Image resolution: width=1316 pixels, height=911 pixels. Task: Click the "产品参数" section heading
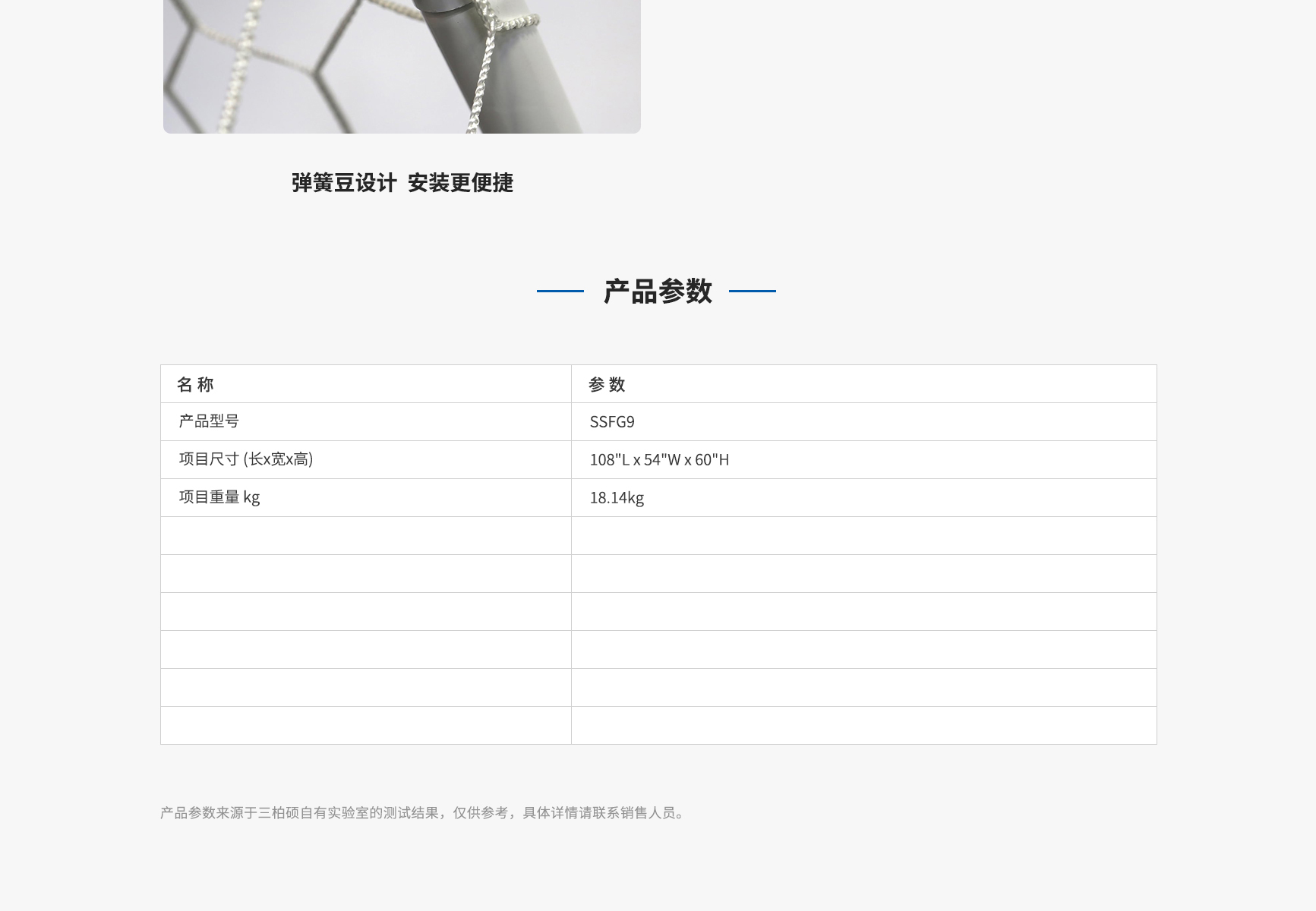pyautogui.click(x=658, y=292)
